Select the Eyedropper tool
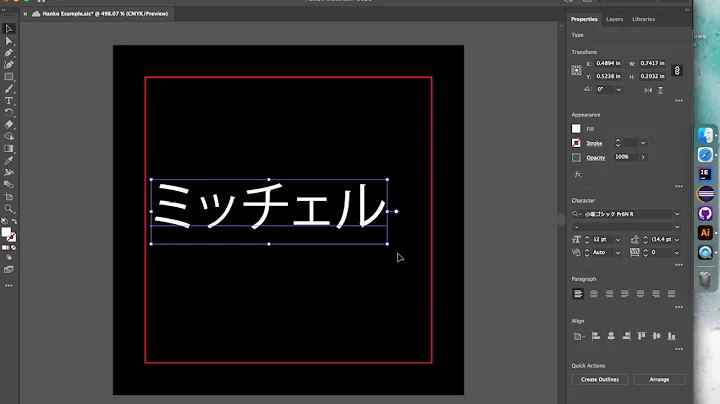The width and height of the screenshot is (720, 404). tap(9, 160)
